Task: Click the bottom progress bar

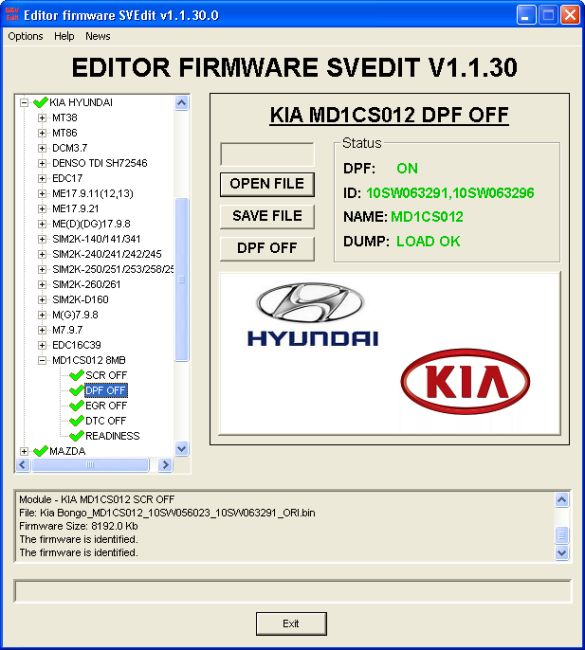Action: [x=293, y=592]
